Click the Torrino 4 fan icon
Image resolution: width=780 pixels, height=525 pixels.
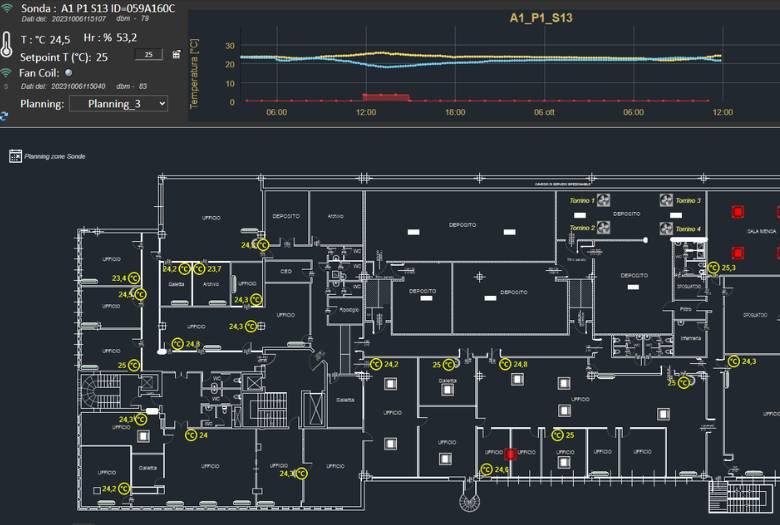(666, 229)
